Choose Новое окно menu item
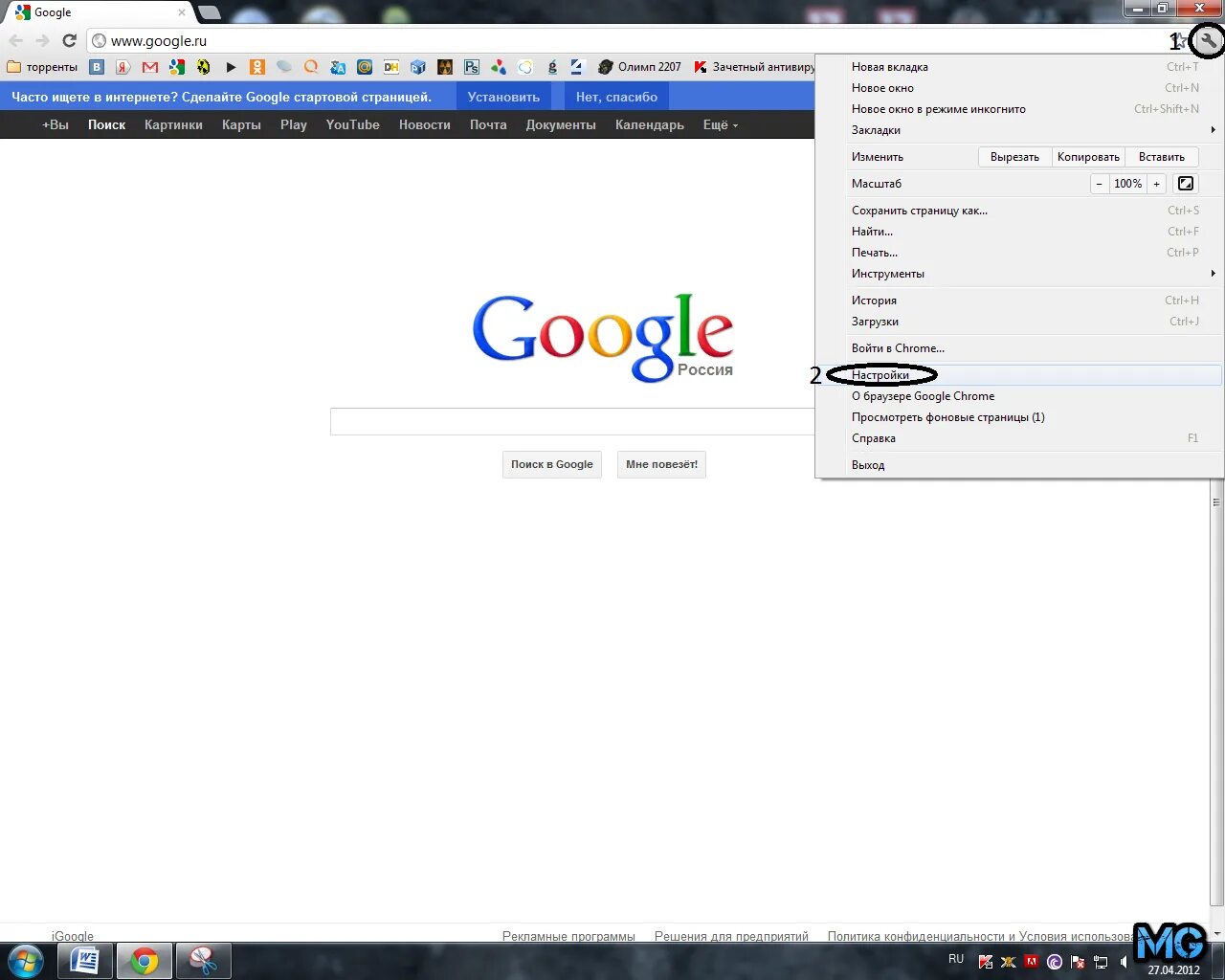 1019,88
